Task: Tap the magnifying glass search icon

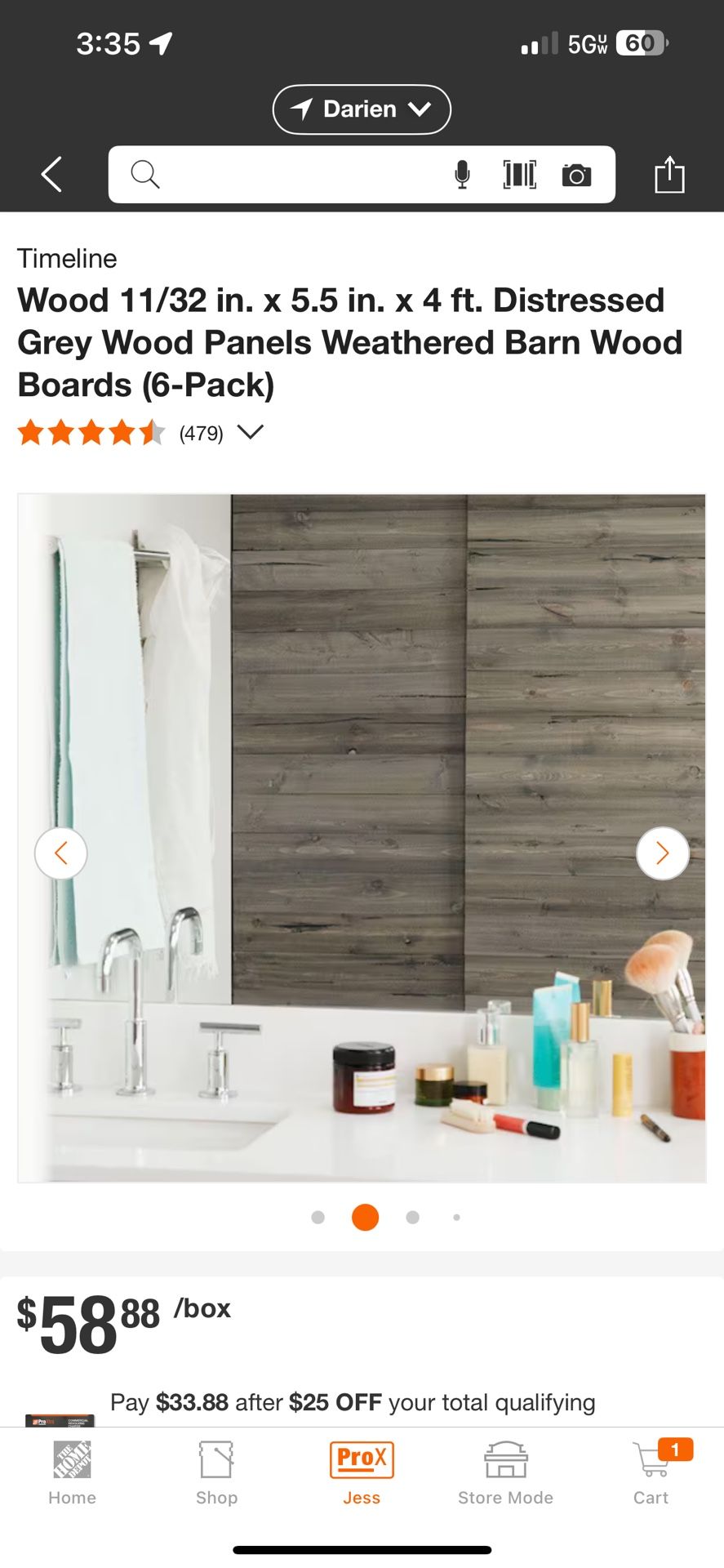Action: (x=145, y=174)
